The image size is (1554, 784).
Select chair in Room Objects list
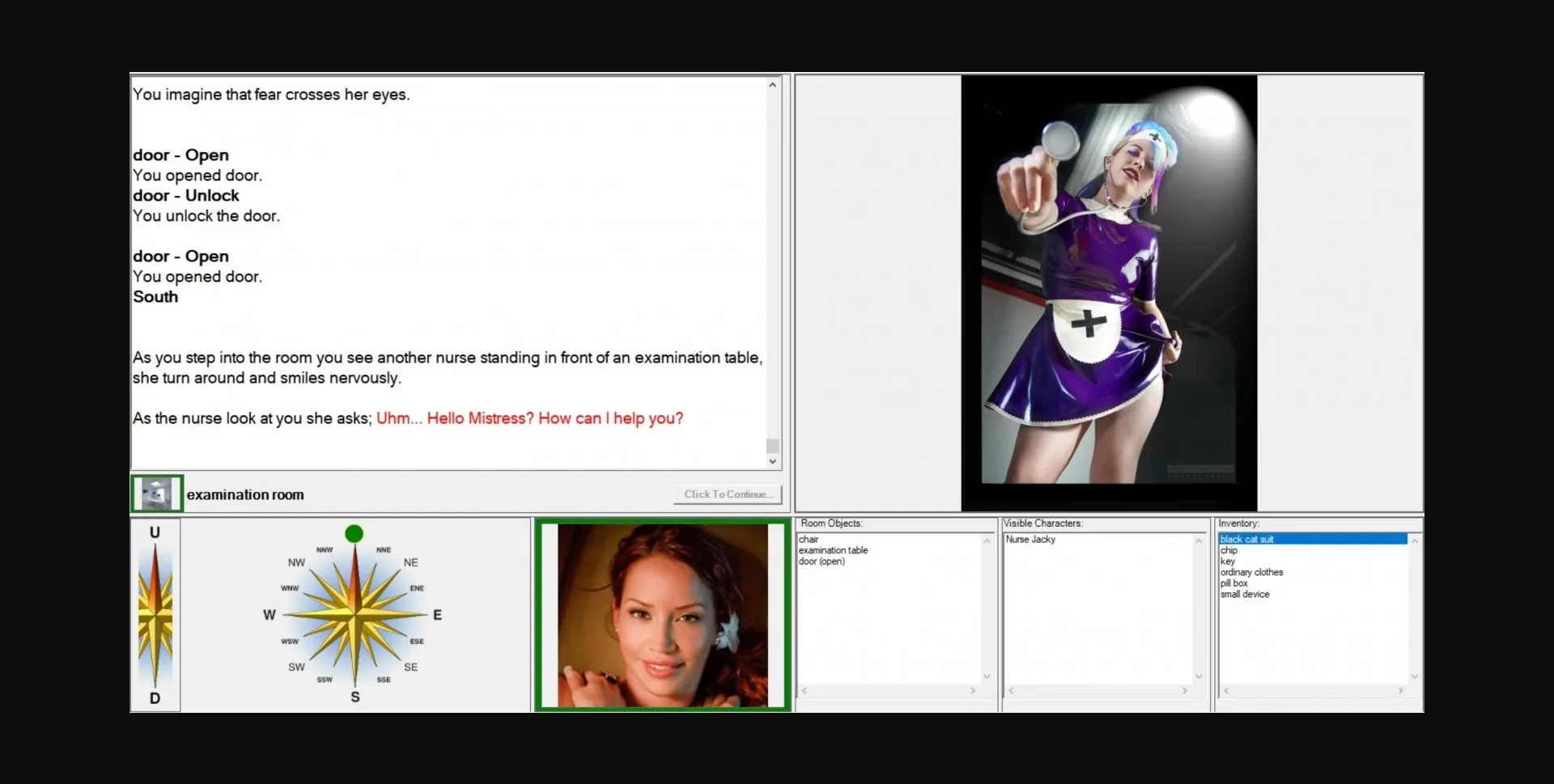(x=809, y=540)
